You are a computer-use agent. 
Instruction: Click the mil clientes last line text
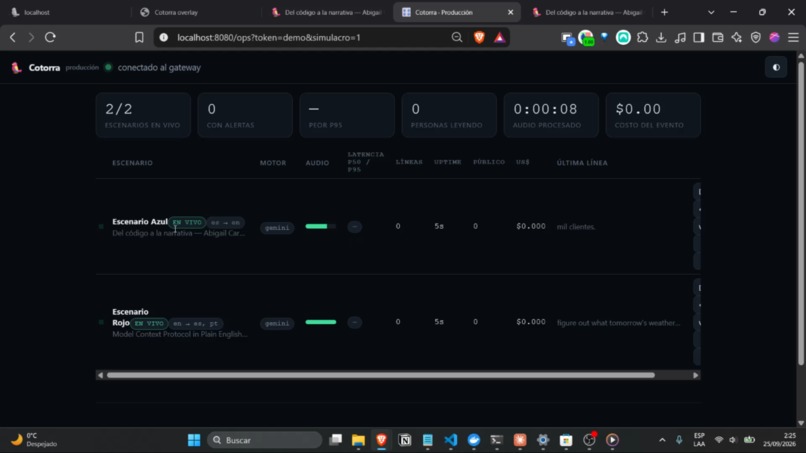576,227
